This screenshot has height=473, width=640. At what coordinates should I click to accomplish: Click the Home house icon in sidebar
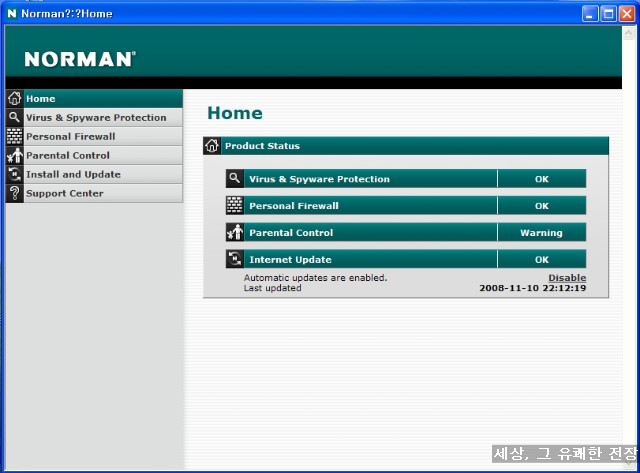click(x=15, y=98)
